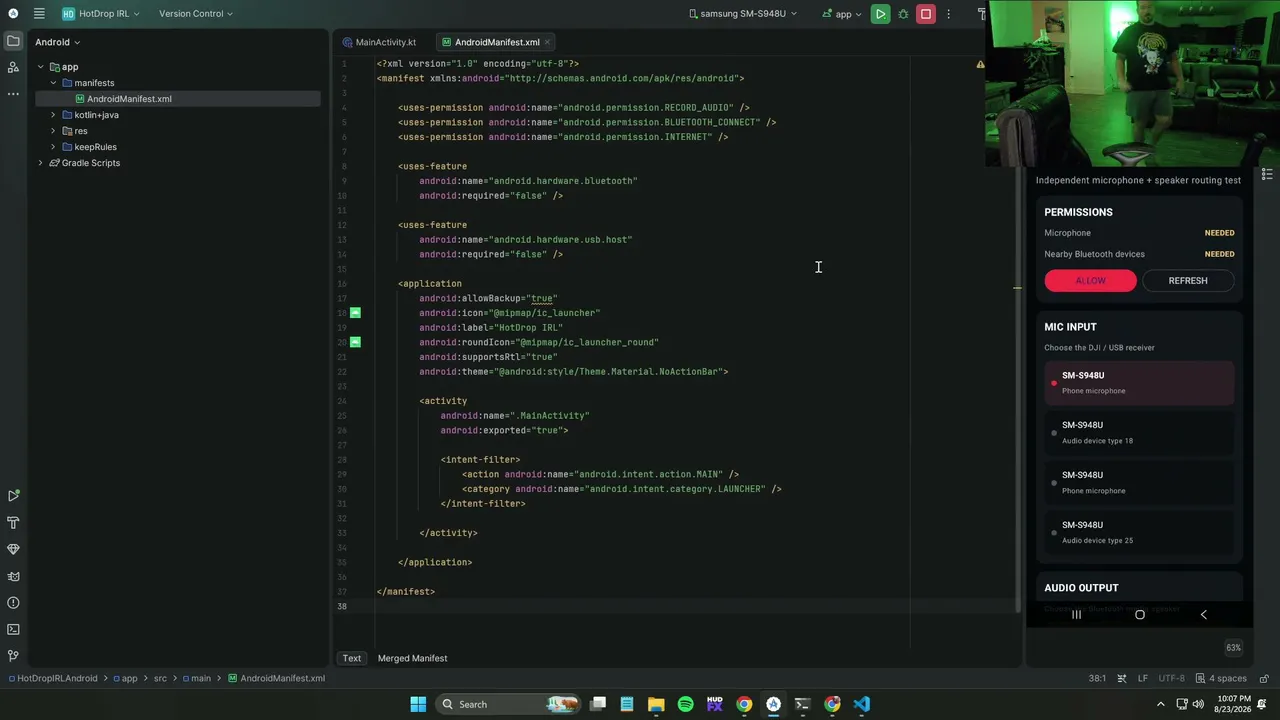Tap the ALLOW permissions button
This screenshot has height=720, width=1280.
pos(1090,281)
